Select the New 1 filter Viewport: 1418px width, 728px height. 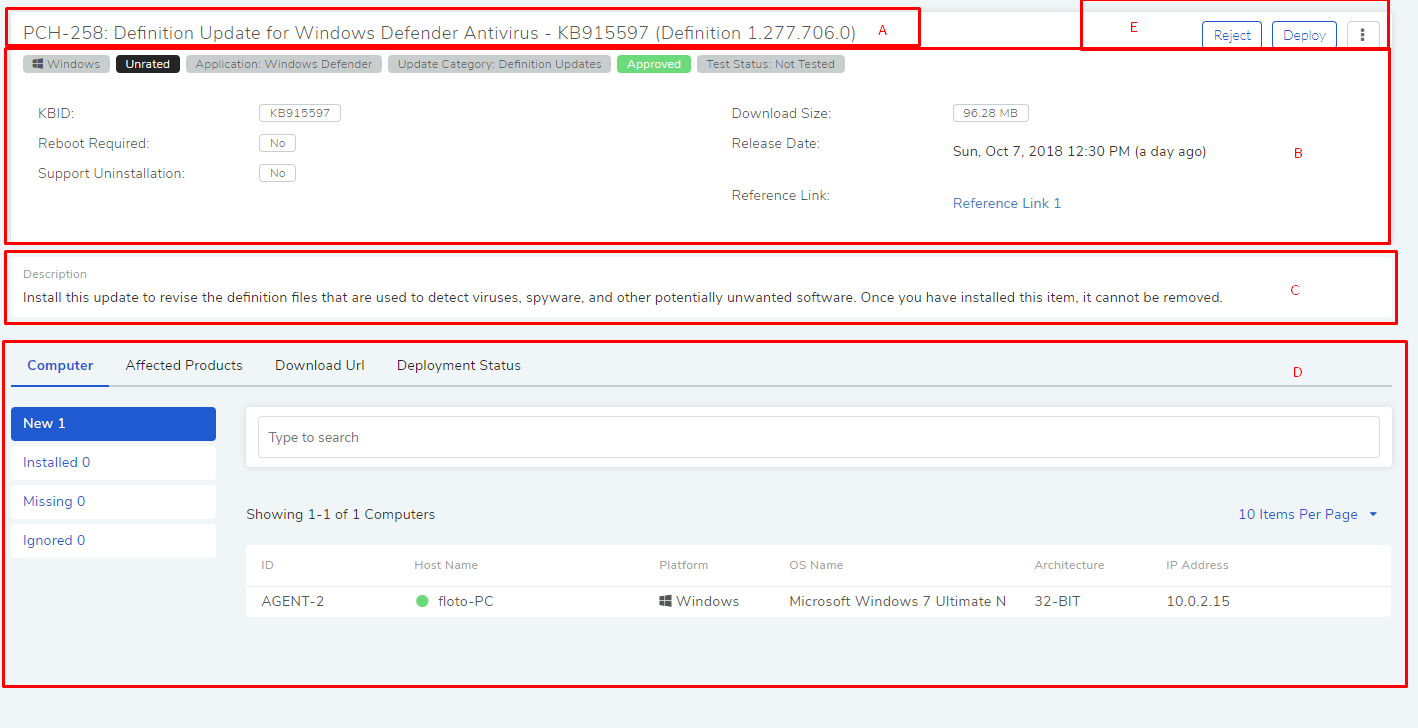(113, 424)
